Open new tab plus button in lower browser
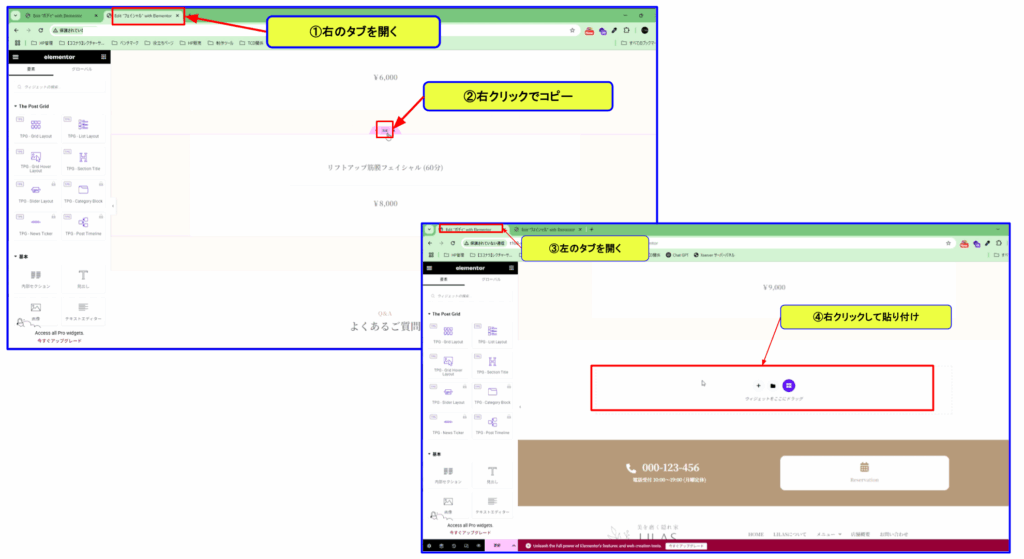Screen dimensions: 1024x559 tap(592, 230)
